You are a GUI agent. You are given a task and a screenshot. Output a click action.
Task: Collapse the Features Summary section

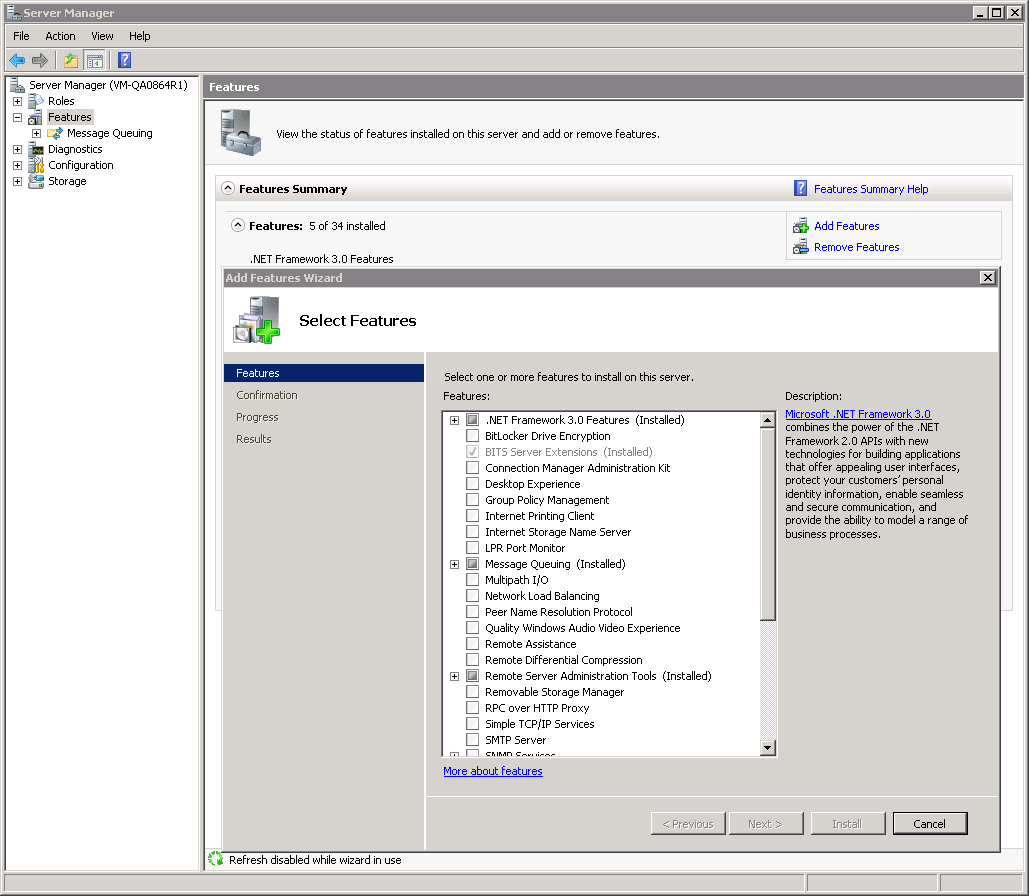point(228,189)
